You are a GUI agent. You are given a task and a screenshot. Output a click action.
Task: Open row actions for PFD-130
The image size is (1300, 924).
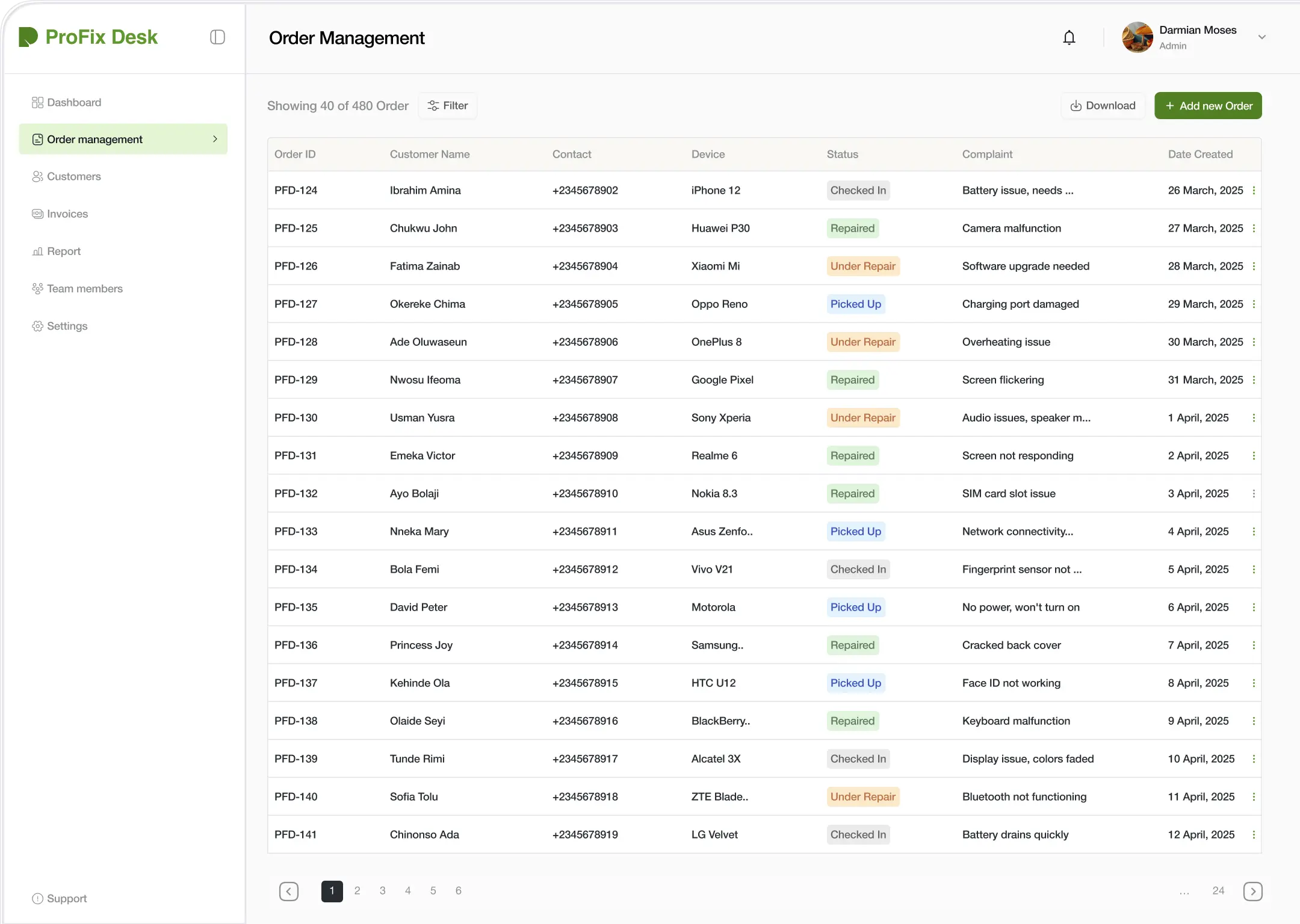(x=1254, y=417)
